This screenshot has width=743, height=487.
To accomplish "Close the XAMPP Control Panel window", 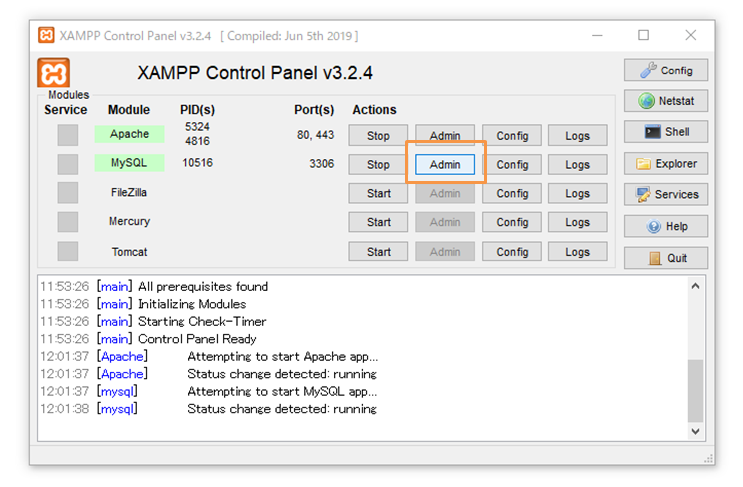I will [690, 35].
